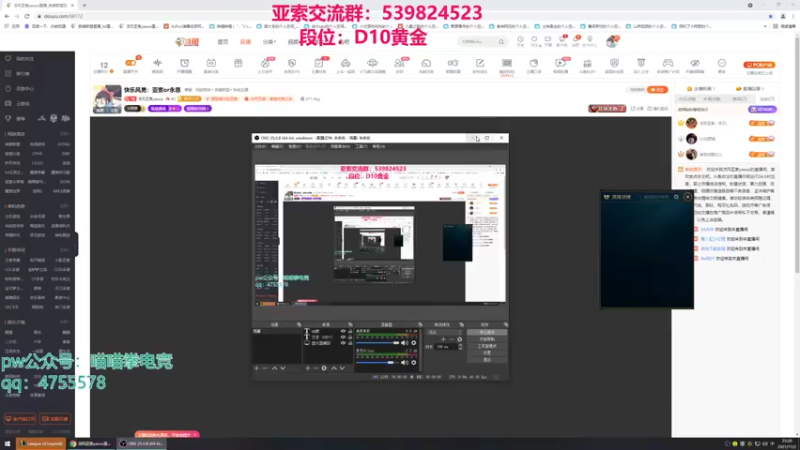Move scene up in OBS scenes panel
Screen dimensions: 800x450
[x=274, y=368]
